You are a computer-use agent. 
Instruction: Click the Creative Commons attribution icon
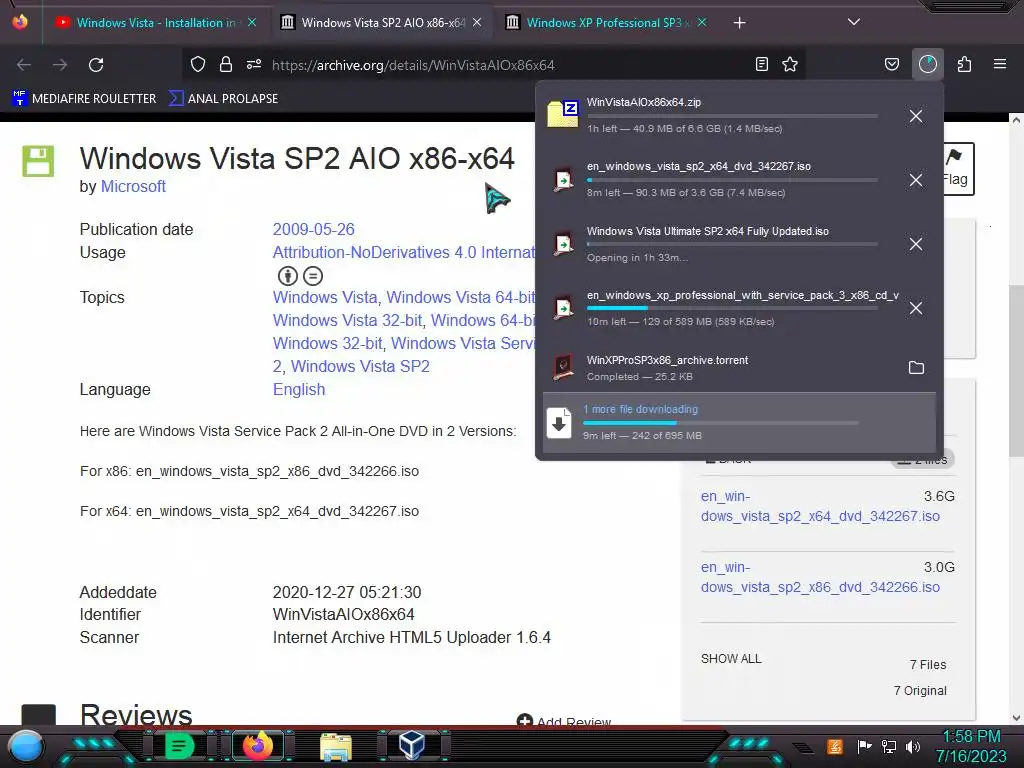[288, 276]
